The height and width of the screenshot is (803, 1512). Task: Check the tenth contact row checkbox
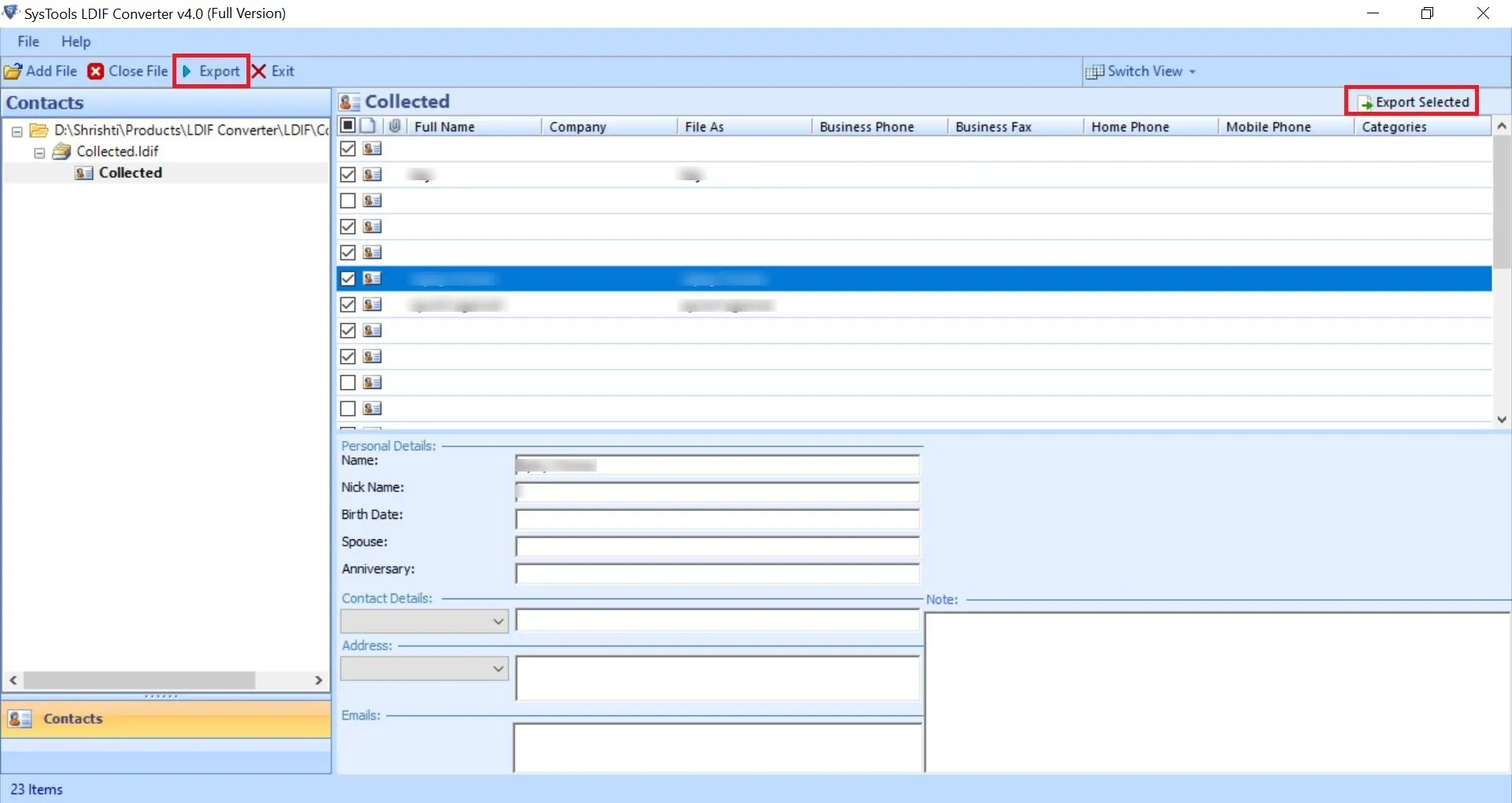(347, 382)
